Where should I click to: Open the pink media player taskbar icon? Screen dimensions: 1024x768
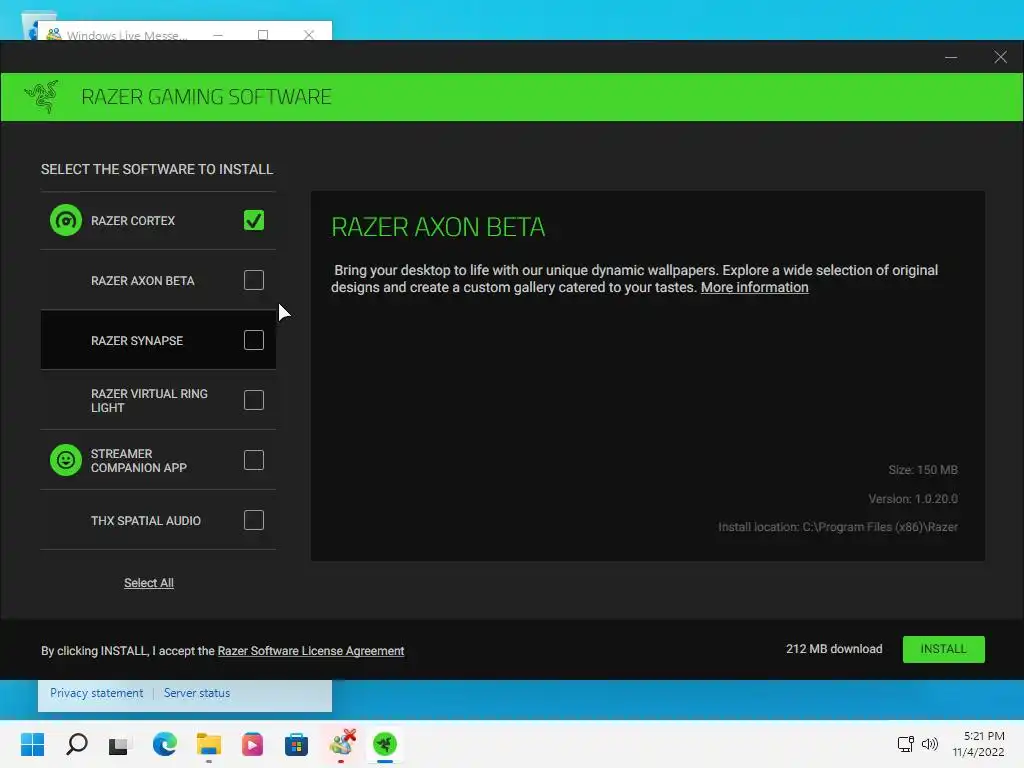[x=252, y=744]
